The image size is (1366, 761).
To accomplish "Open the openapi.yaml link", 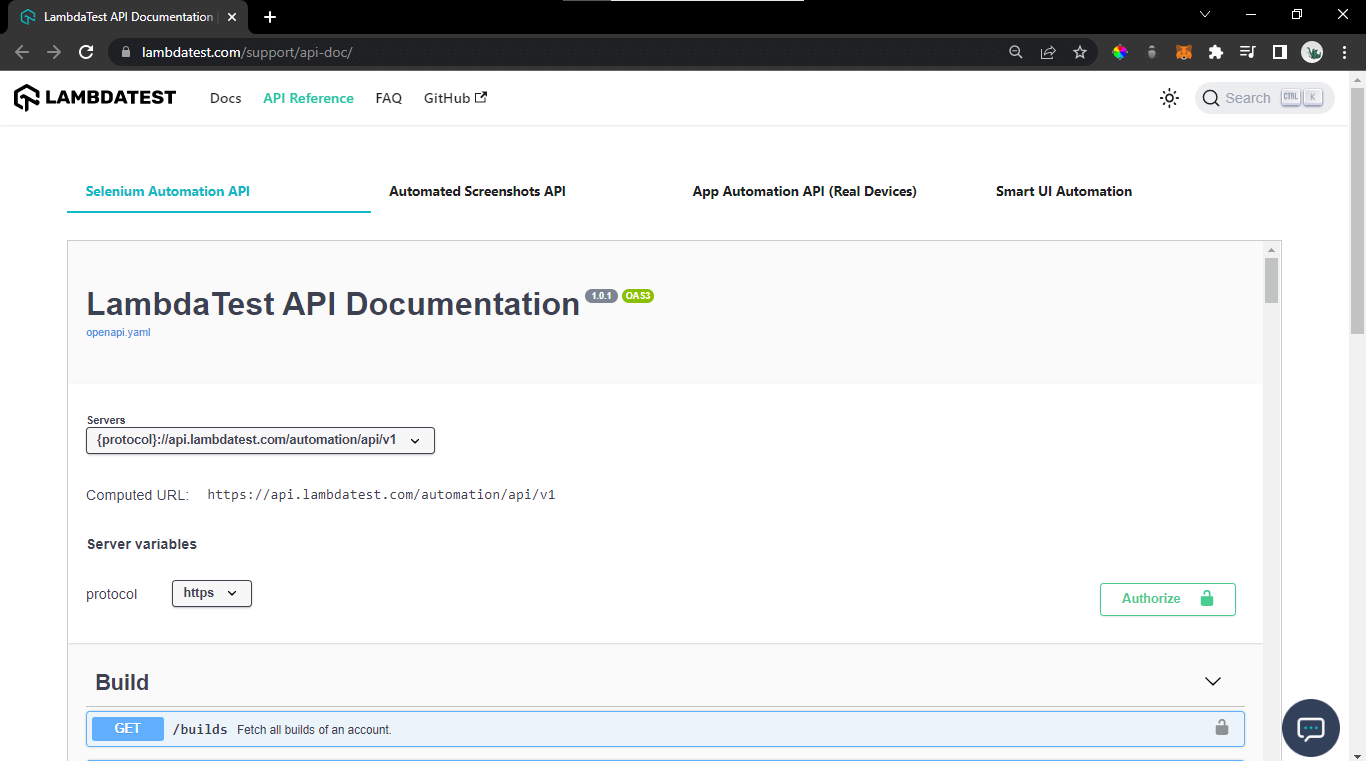I will click(x=118, y=332).
